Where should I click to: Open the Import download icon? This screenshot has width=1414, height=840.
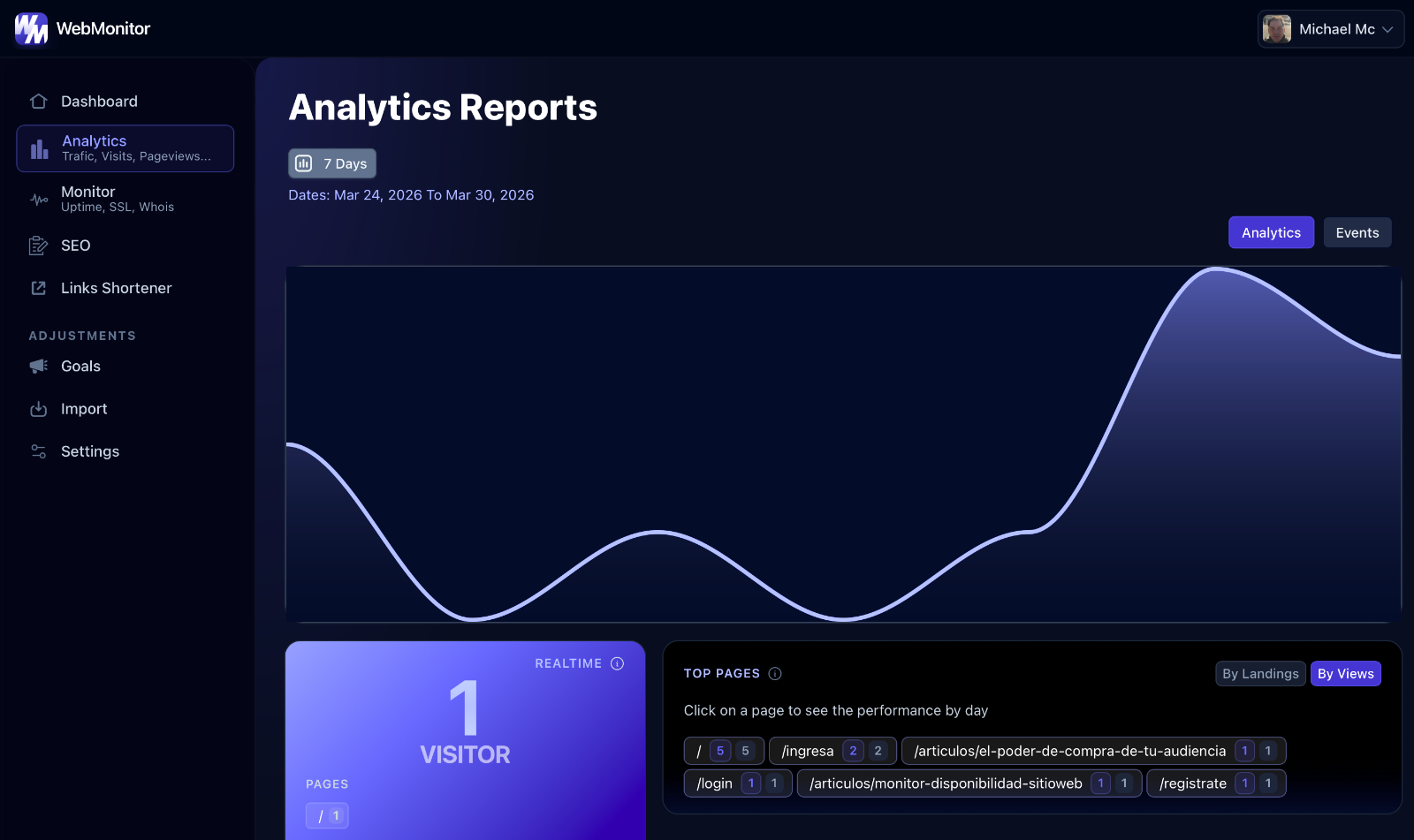38,408
